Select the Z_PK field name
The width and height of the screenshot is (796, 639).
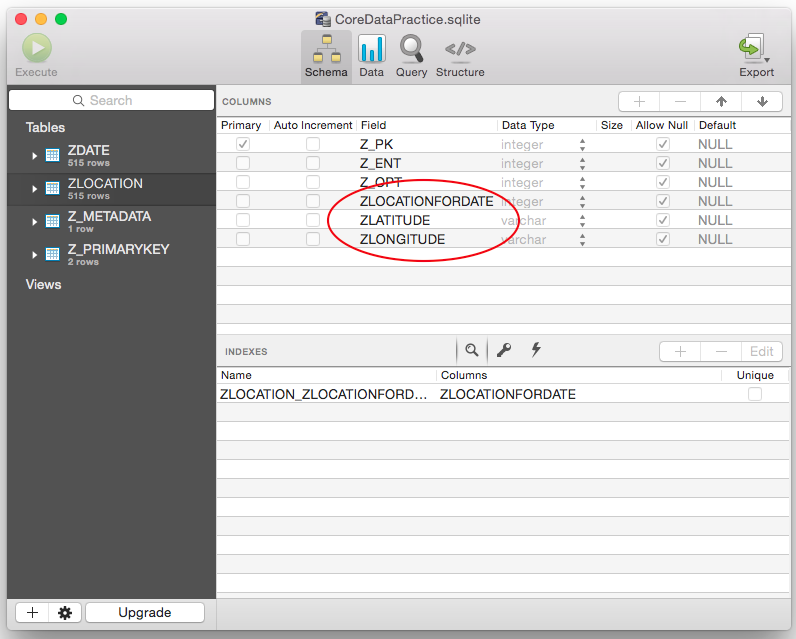pyautogui.click(x=376, y=145)
